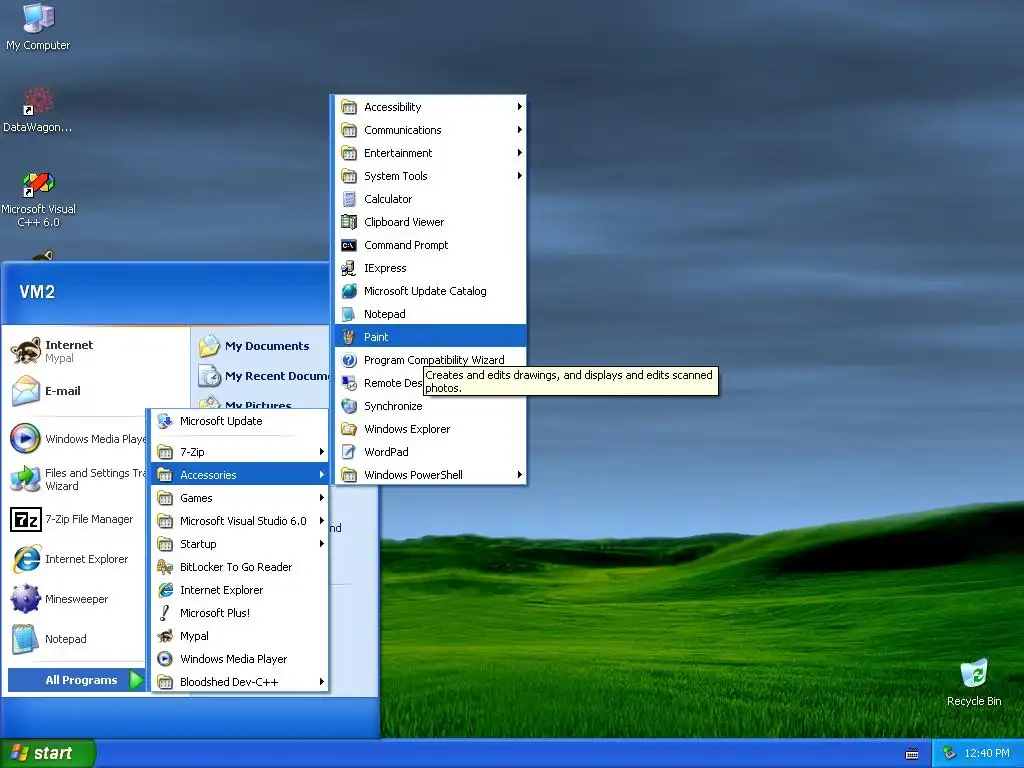Click the system tray notification icon
Viewport: 1024px width, 768px height.
pos(950,754)
